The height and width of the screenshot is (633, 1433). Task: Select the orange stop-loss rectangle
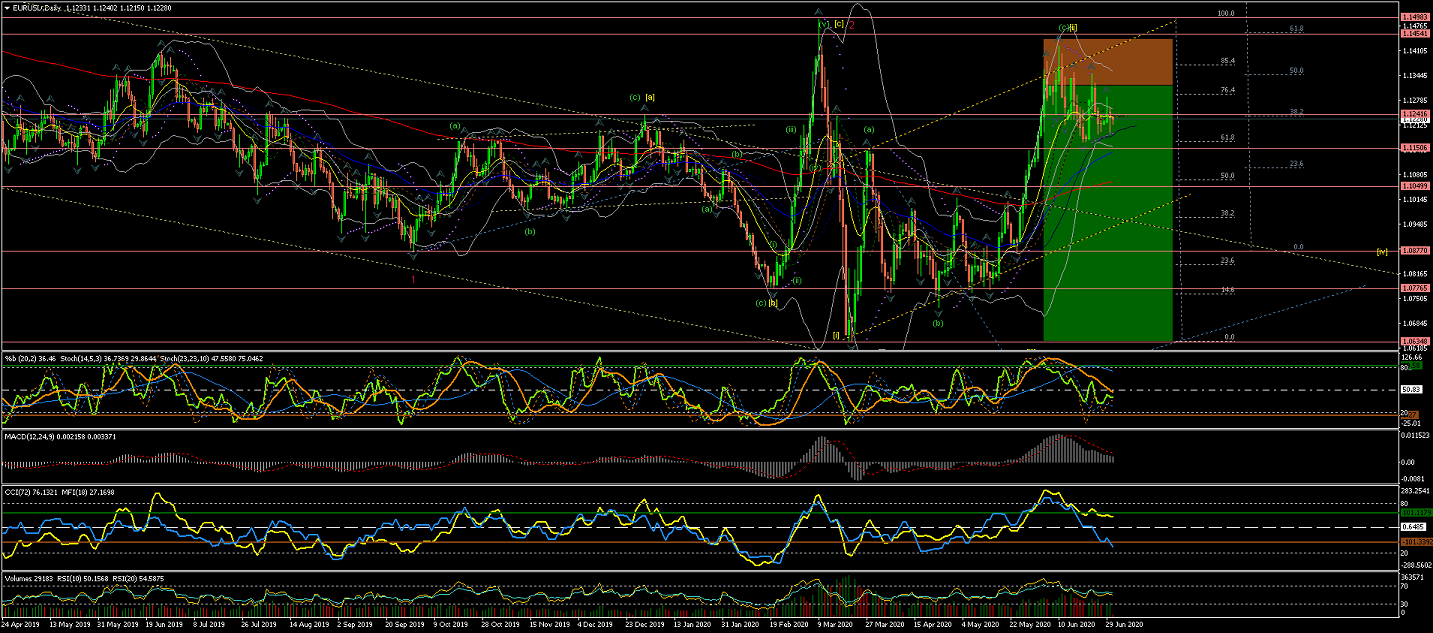click(x=1108, y=62)
